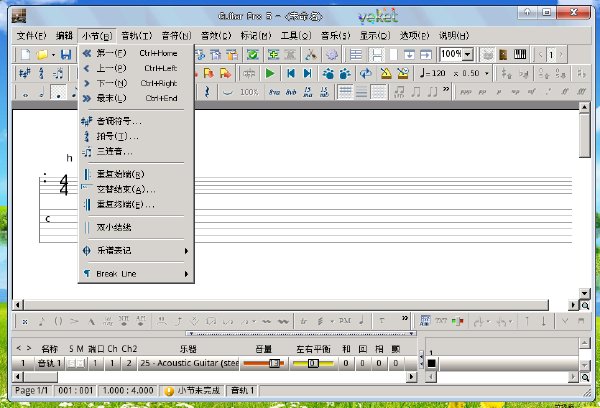Click the green play button
The image size is (600, 408).
[x=270, y=73]
